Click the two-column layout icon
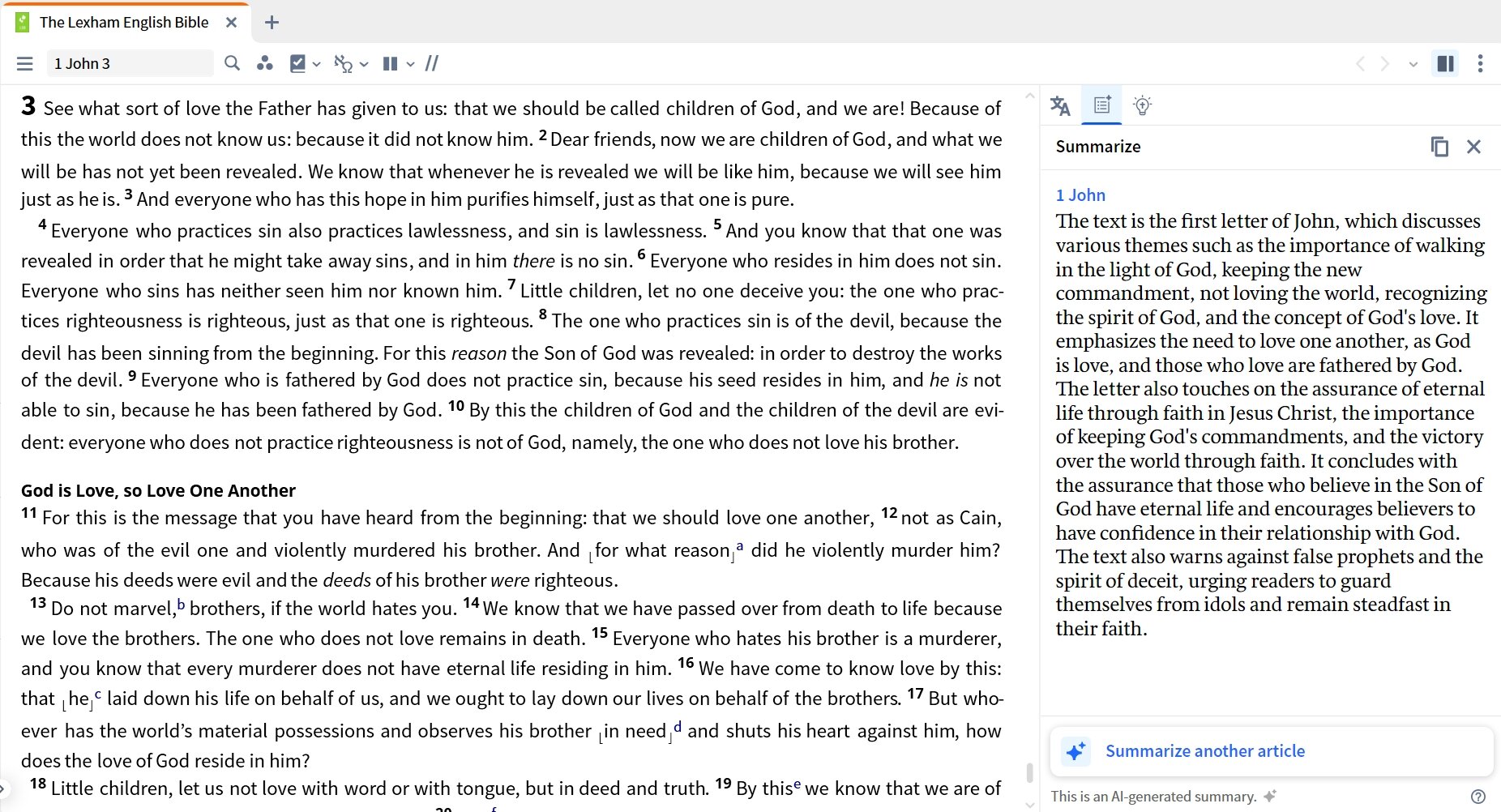The width and height of the screenshot is (1501, 812). pos(391,63)
